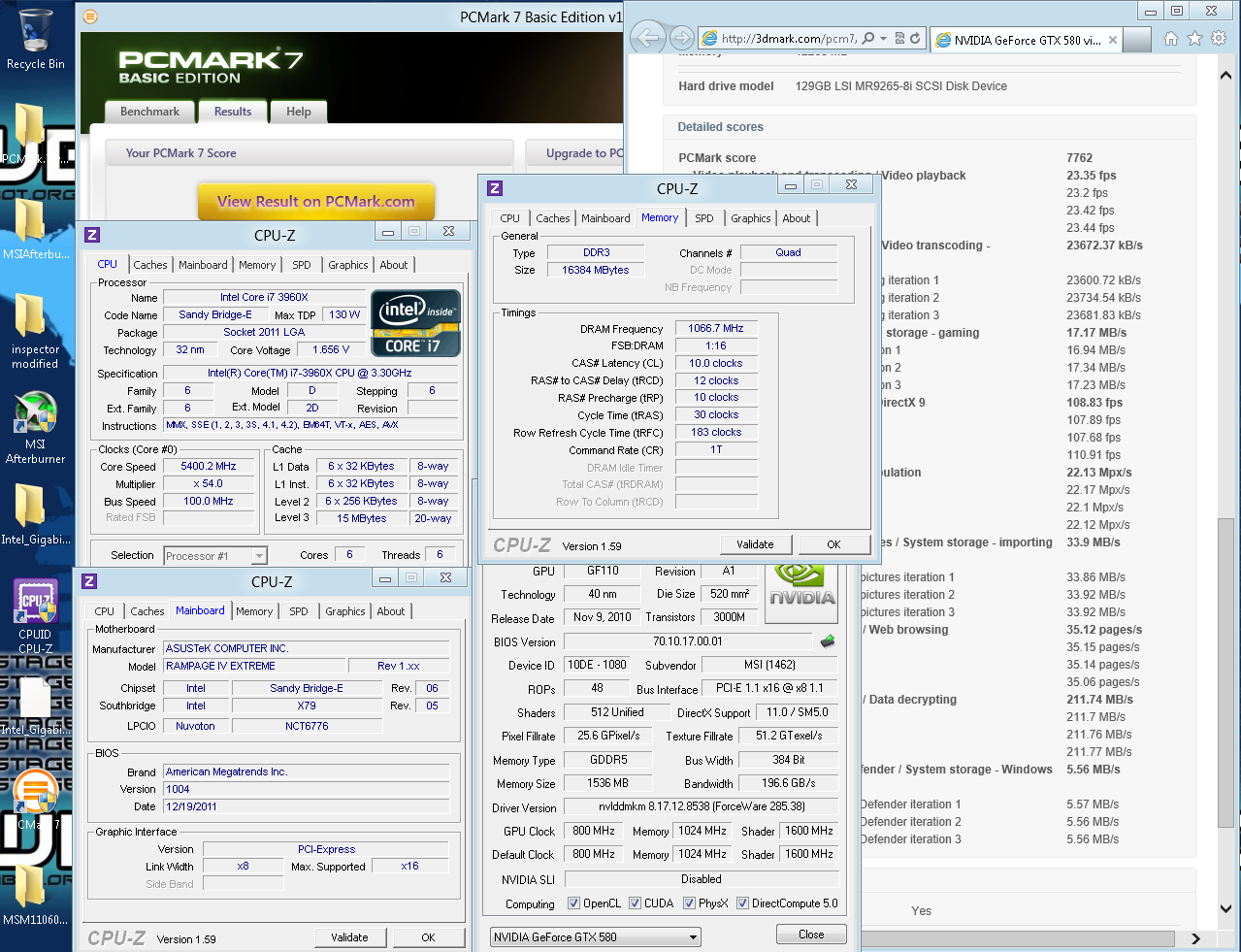
Task: Click the GPU-Z Close button
Action: point(811,935)
